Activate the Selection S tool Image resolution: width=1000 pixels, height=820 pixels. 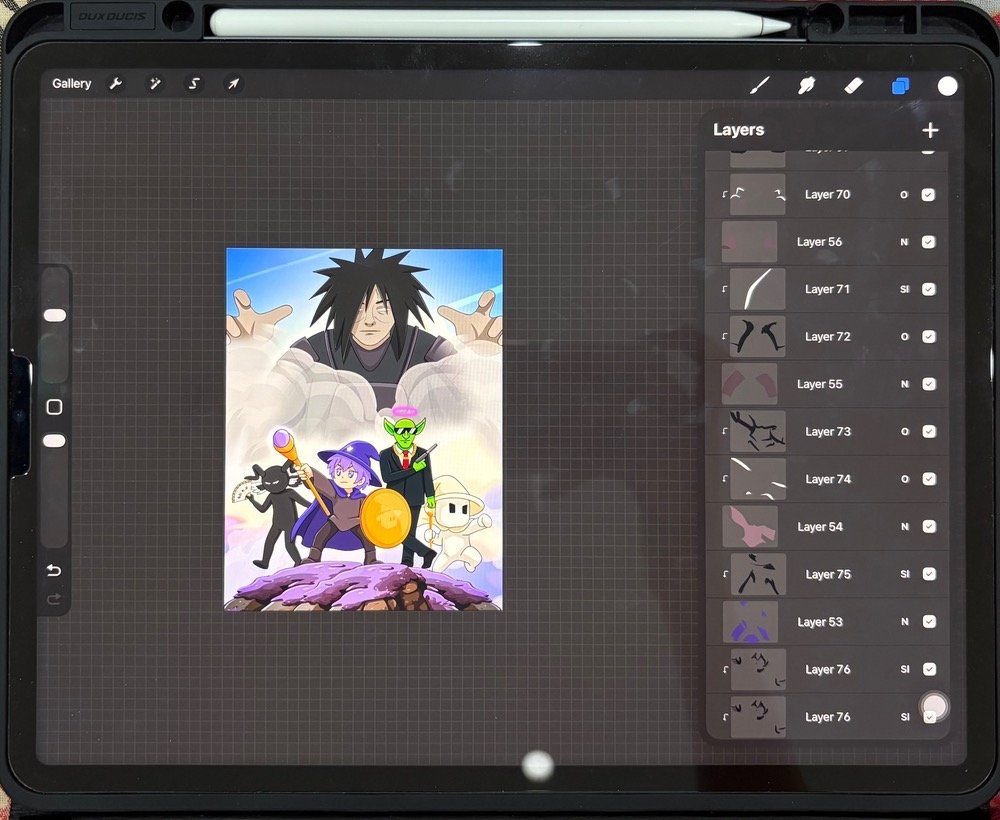coord(195,84)
